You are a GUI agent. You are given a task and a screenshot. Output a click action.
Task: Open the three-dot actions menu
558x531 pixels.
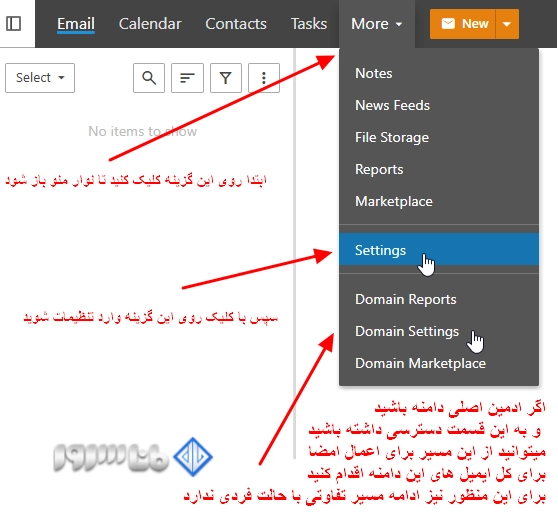[264, 78]
